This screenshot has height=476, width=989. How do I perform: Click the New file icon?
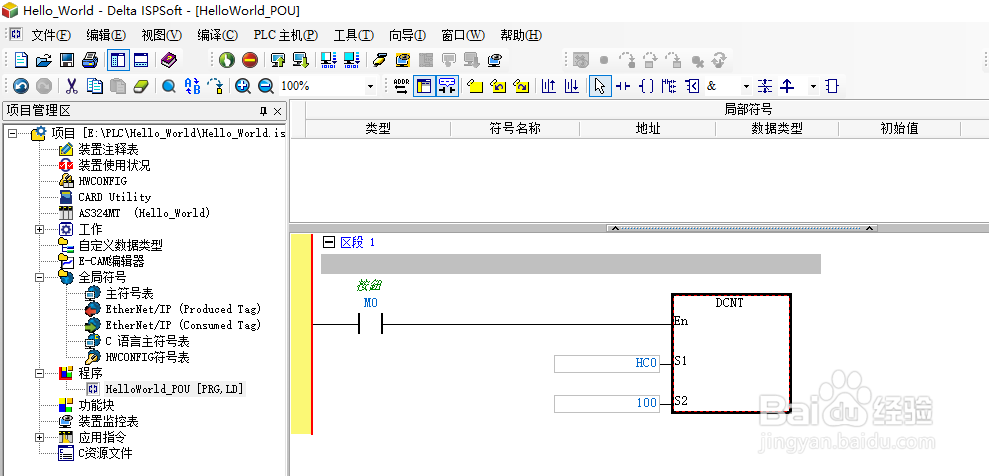tap(21, 60)
